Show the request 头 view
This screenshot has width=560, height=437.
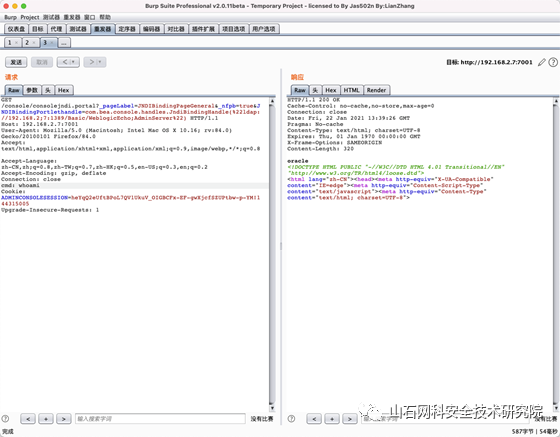coord(48,90)
